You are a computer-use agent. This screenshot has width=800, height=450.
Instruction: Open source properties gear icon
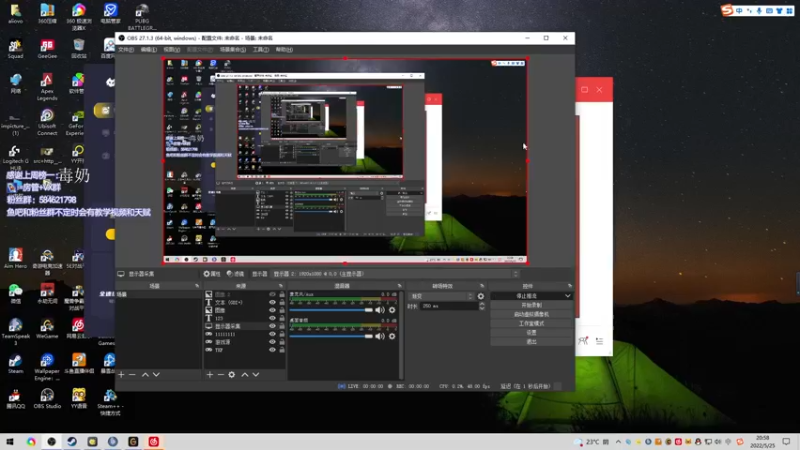click(x=232, y=374)
